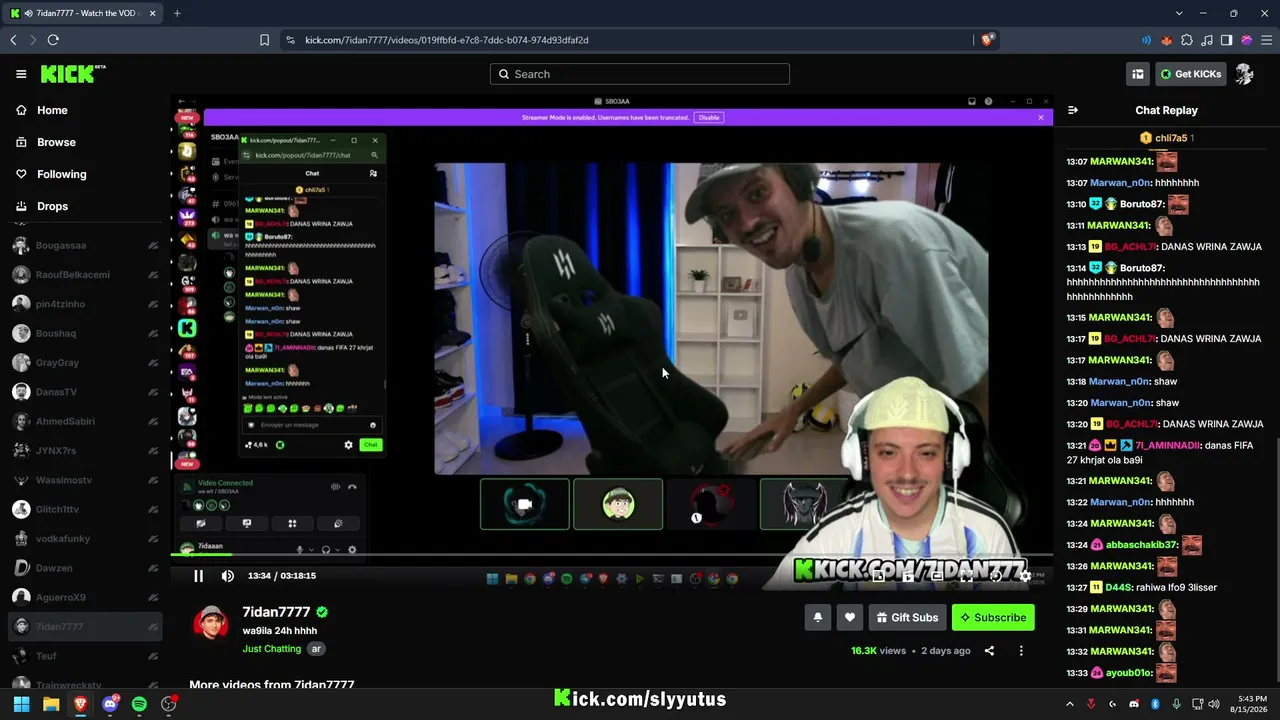Open Boushaq channel avatar
This screenshot has height=720, width=1280.
21,333
